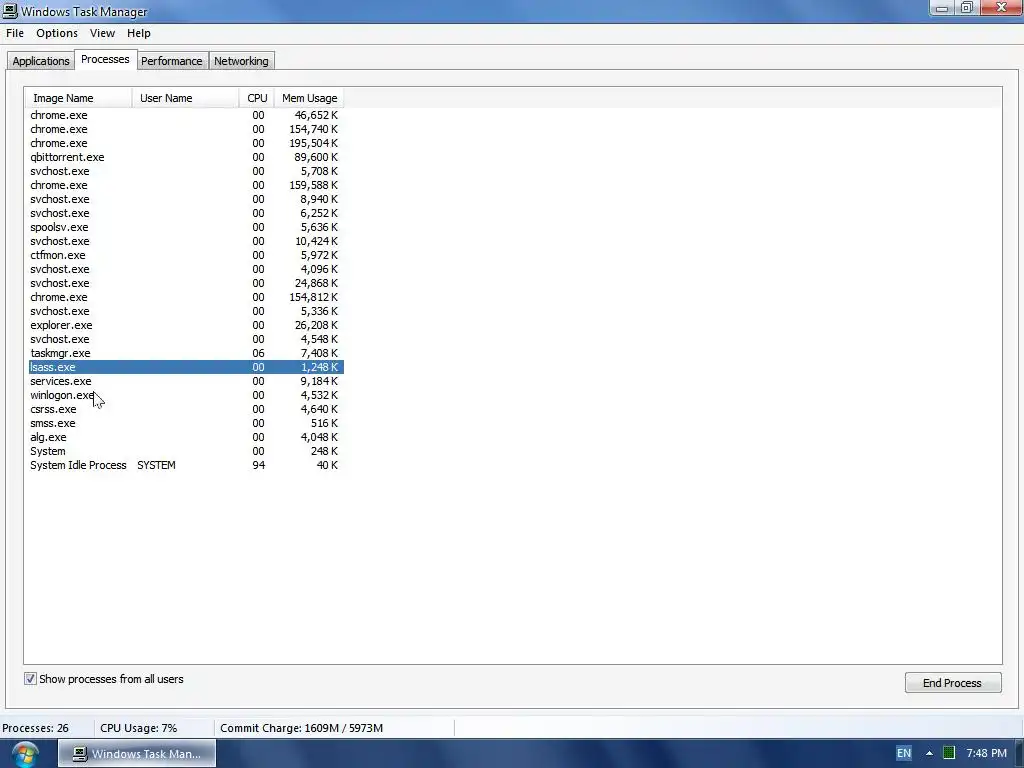The width and height of the screenshot is (1024, 768).
Task: Click the Task Manager title bar icon
Action: click(10, 11)
